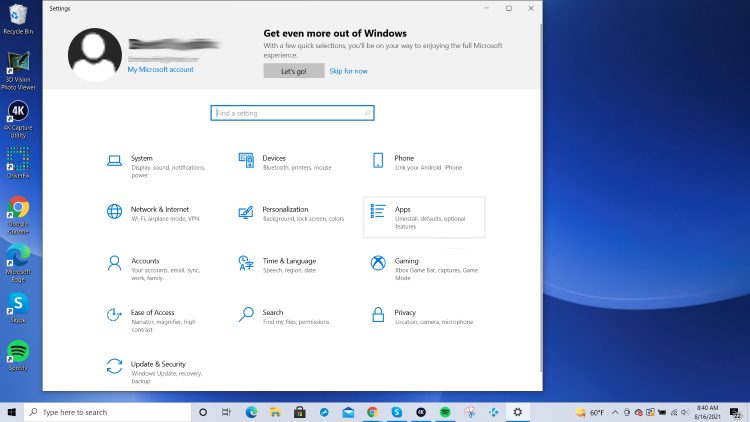Select 3D Vision Photo Viewer desktop icon
Image resolution: width=750 pixels, height=422 pixels.
[x=18, y=71]
